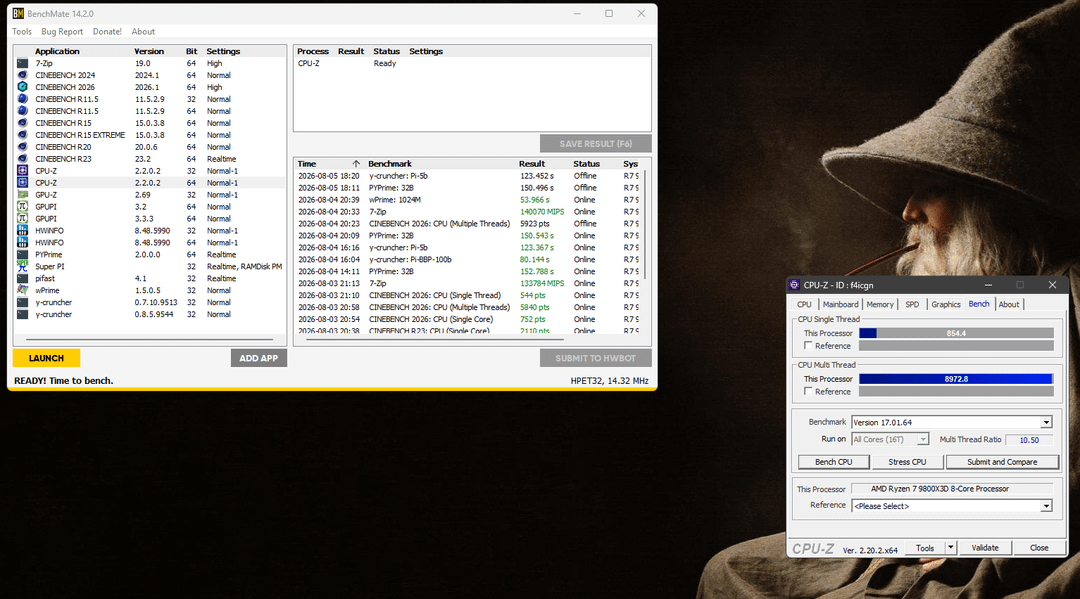Click HPET32, 14.32 MHz status text
This screenshot has width=1080, height=599.
pos(609,381)
